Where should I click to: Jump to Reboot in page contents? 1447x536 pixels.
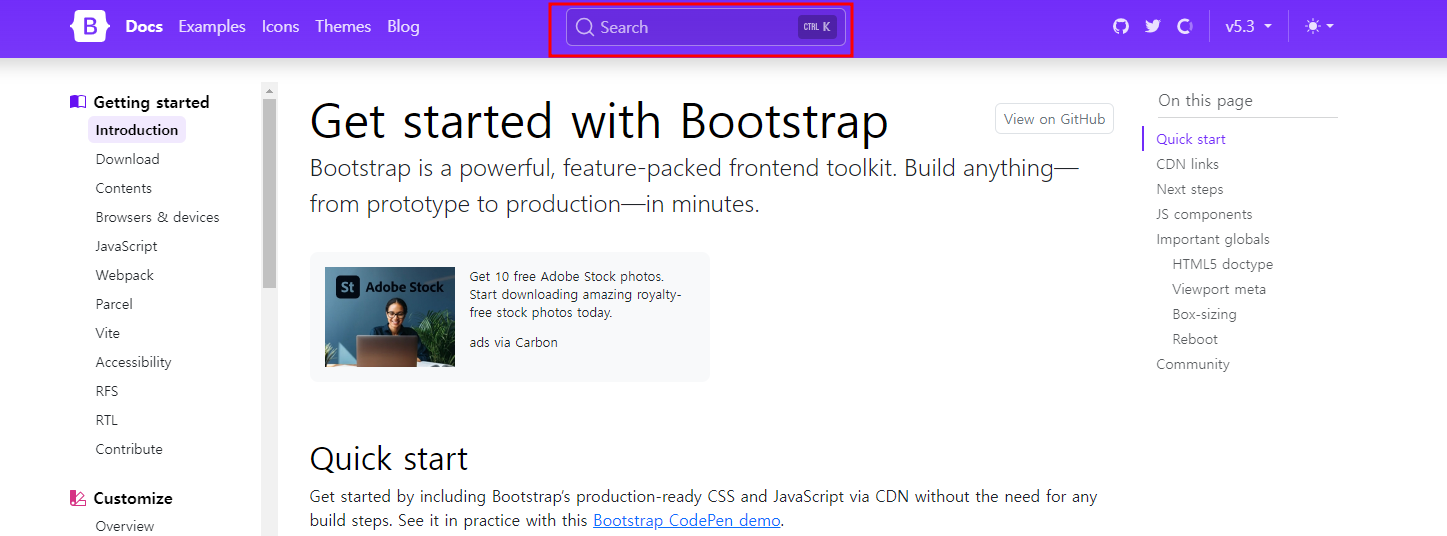1195,339
